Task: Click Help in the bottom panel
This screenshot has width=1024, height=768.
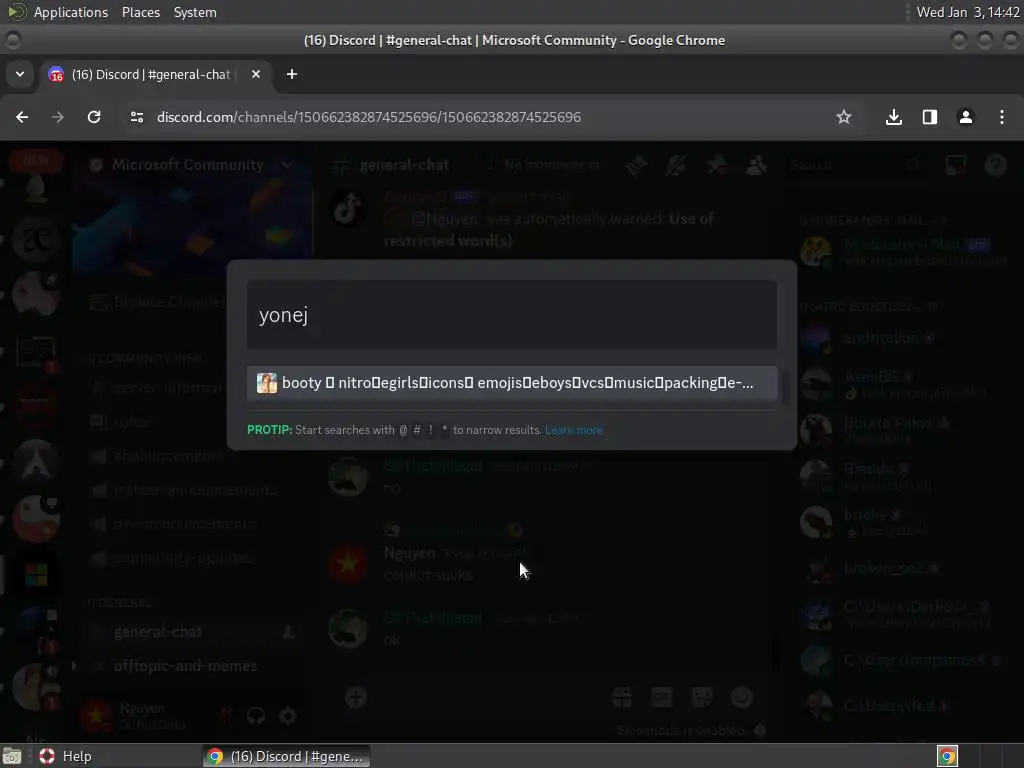Action: point(65,756)
